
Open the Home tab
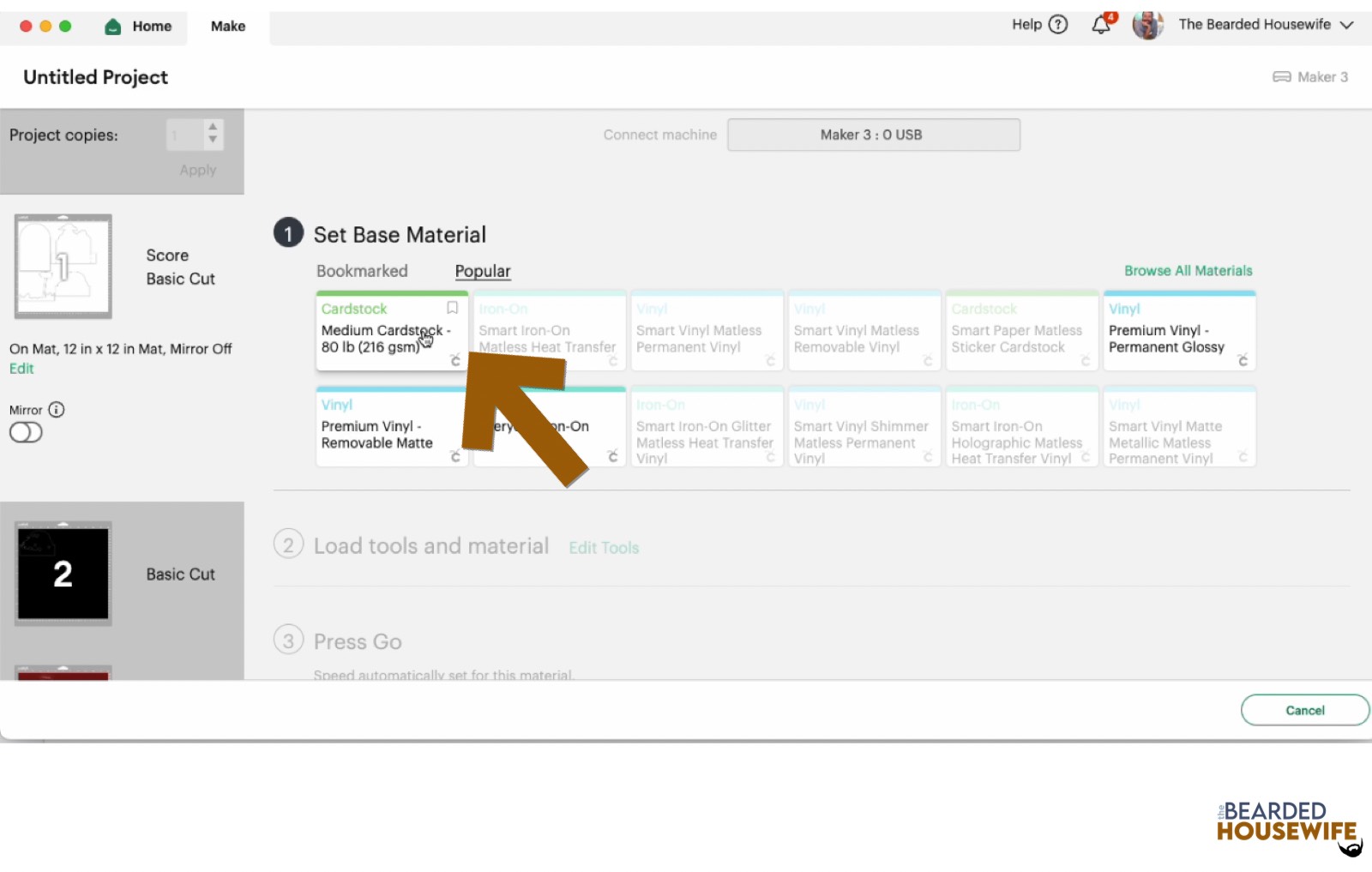tap(137, 27)
